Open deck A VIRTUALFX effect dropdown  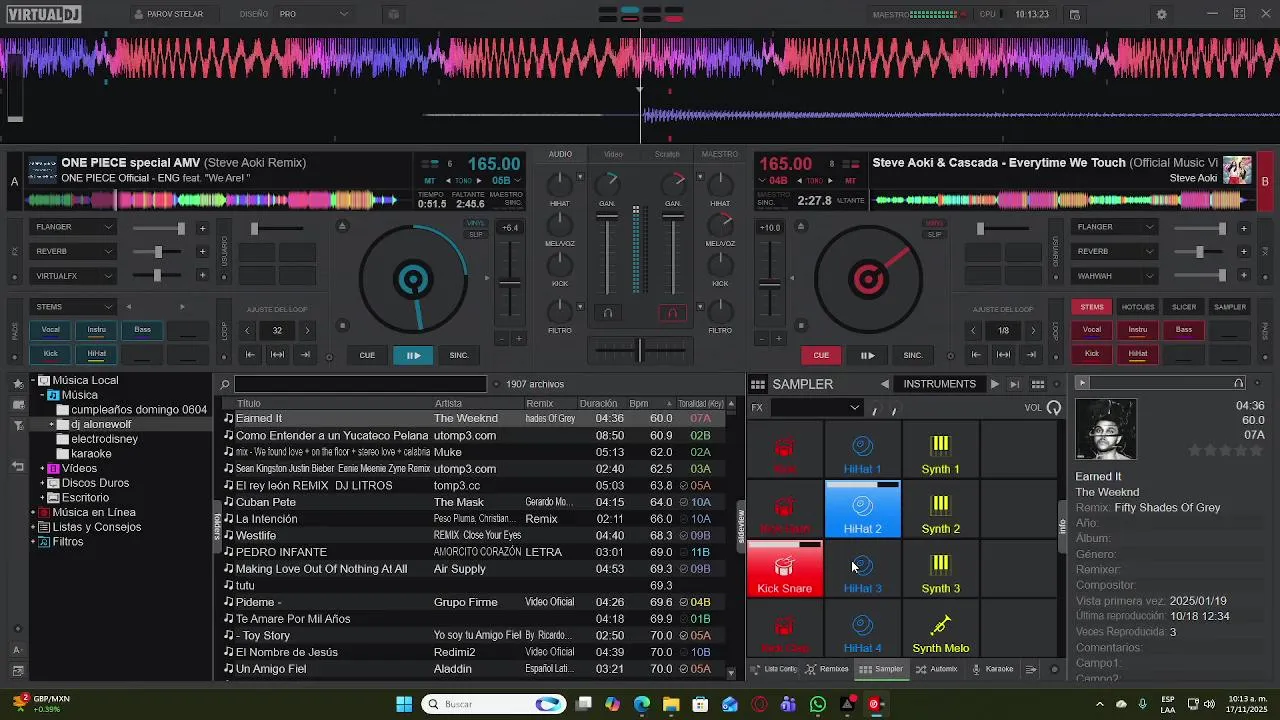point(73,276)
